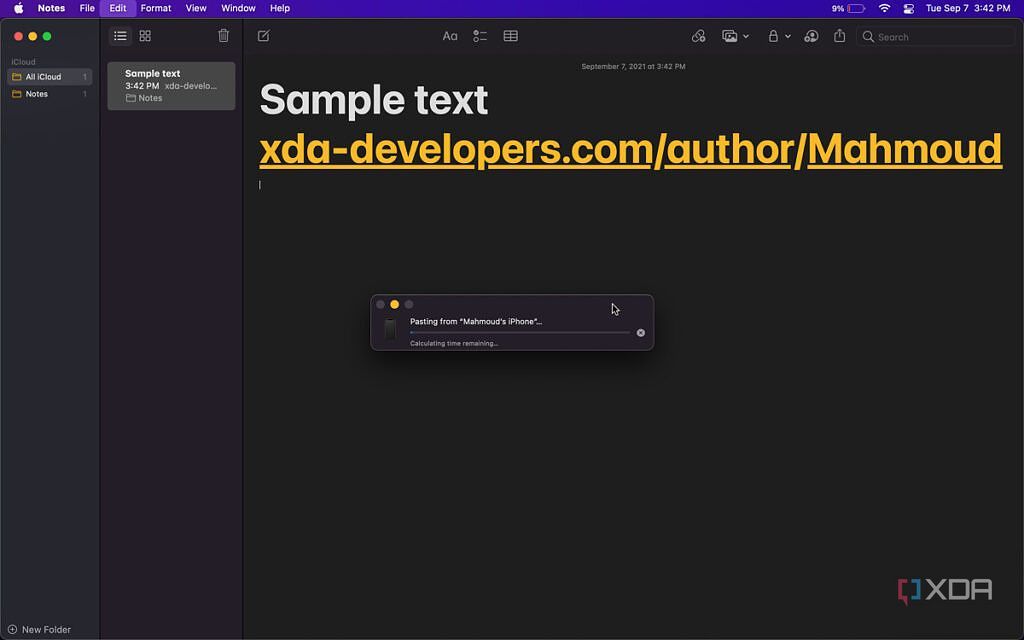This screenshot has height=640, width=1024.
Task: Expand the lock note dropdown
Action: tap(778, 36)
